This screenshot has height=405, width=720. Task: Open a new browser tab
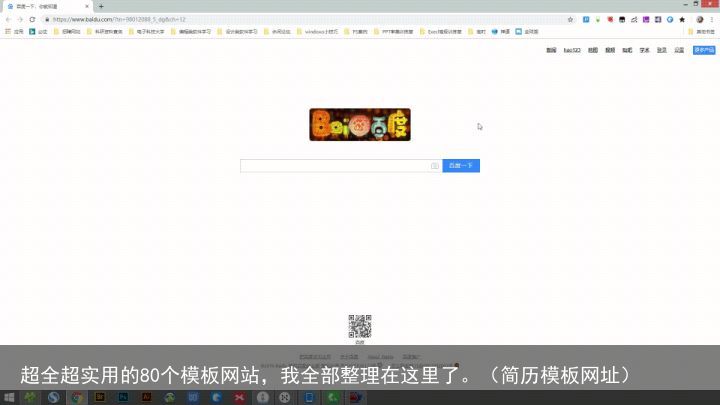coord(101,6)
